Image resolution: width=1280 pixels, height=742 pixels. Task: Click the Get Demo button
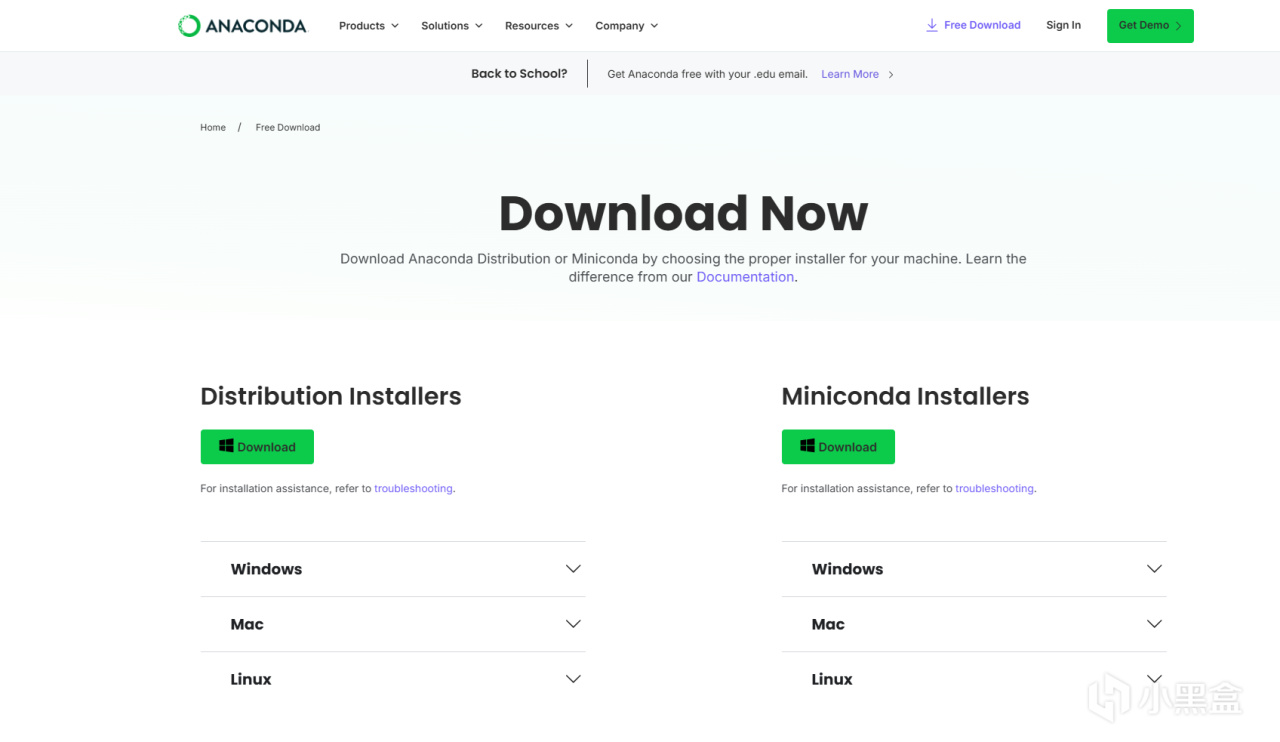tap(1150, 26)
